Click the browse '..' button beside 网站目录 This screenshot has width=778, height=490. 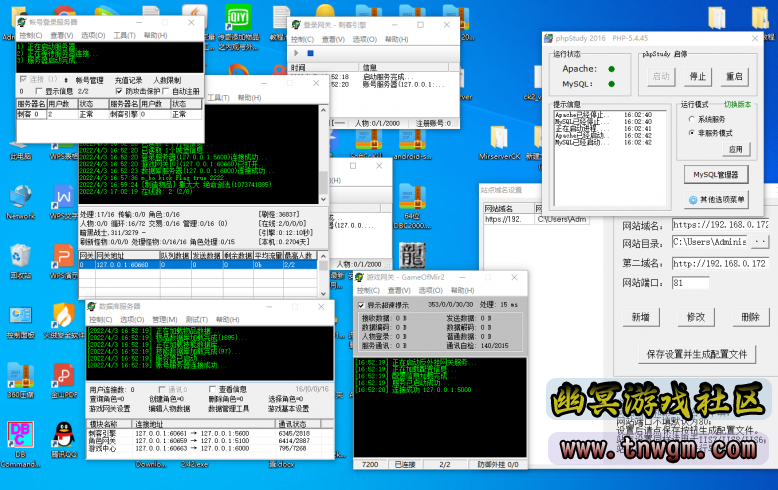click(x=759, y=242)
